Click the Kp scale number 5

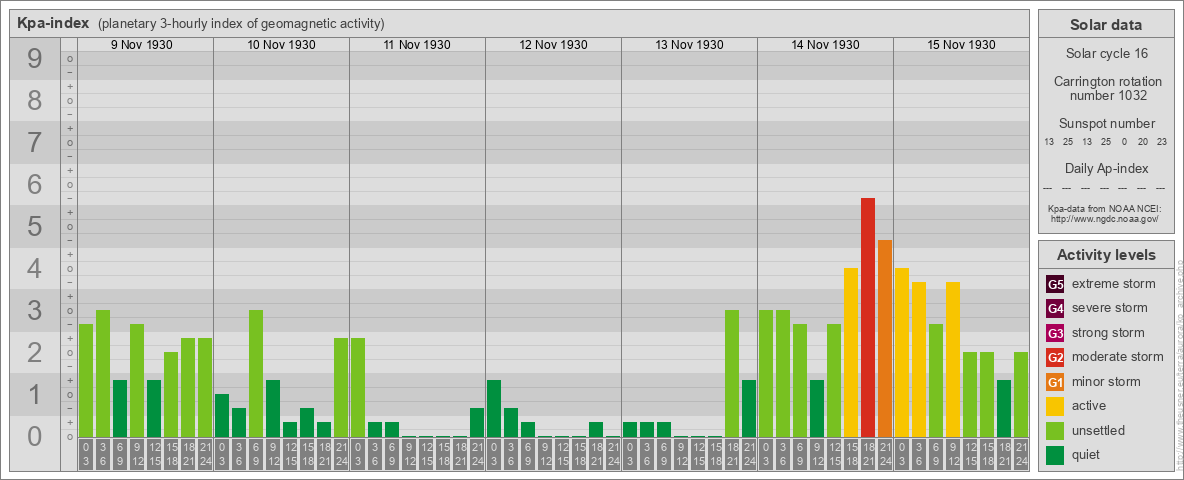pyautogui.click(x=35, y=226)
